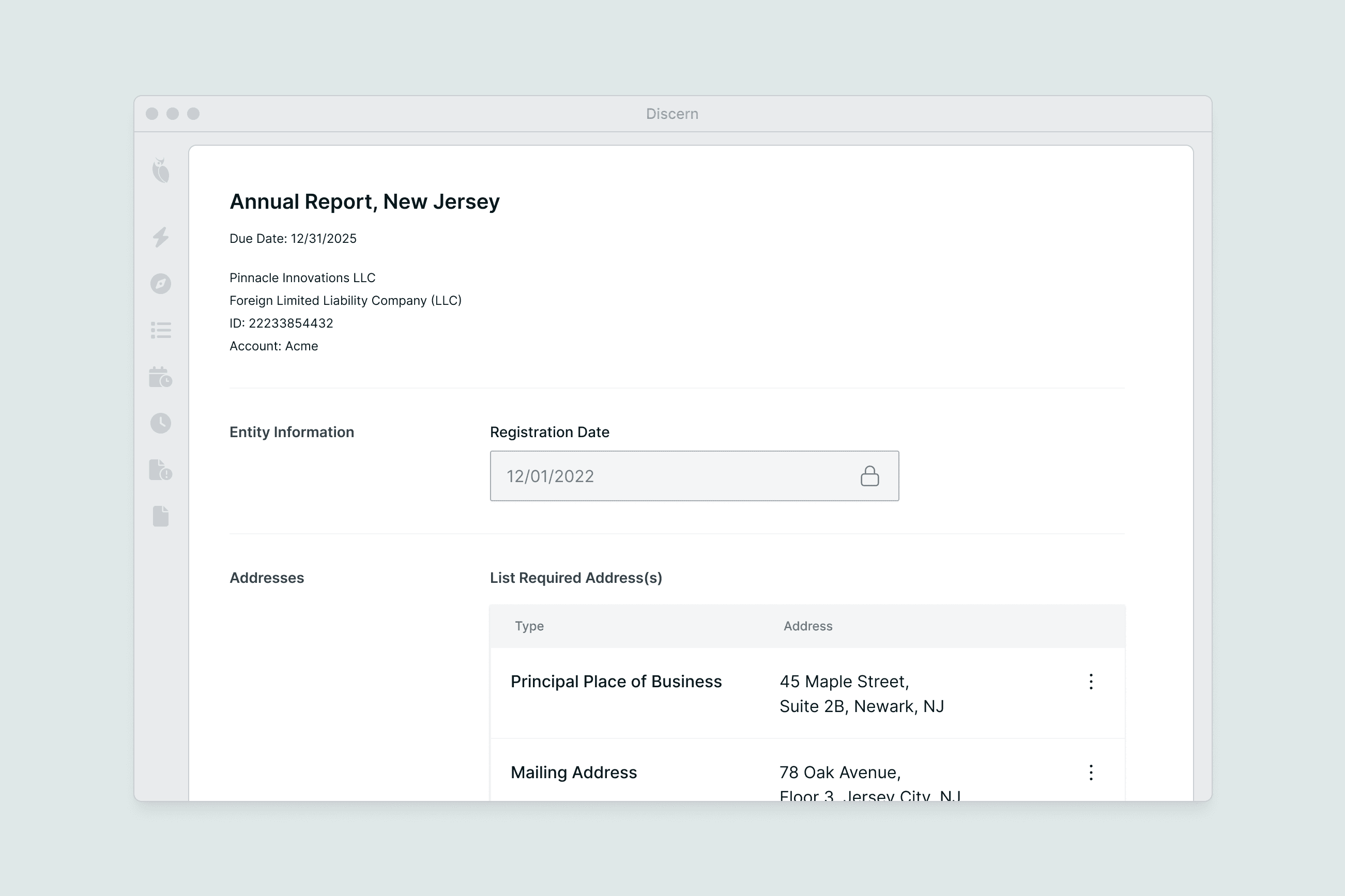This screenshot has width=1345, height=896.
Task: Click the Due Date: 12/31/2025 text
Action: 293,239
